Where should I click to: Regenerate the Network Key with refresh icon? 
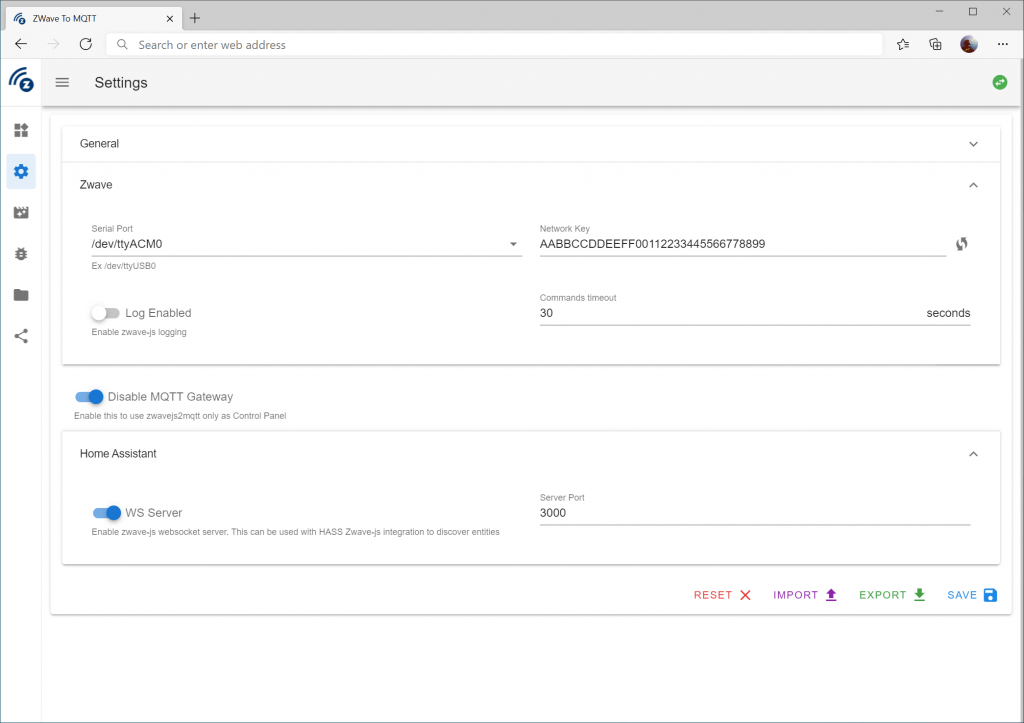pyautogui.click(x=961, y=244)
